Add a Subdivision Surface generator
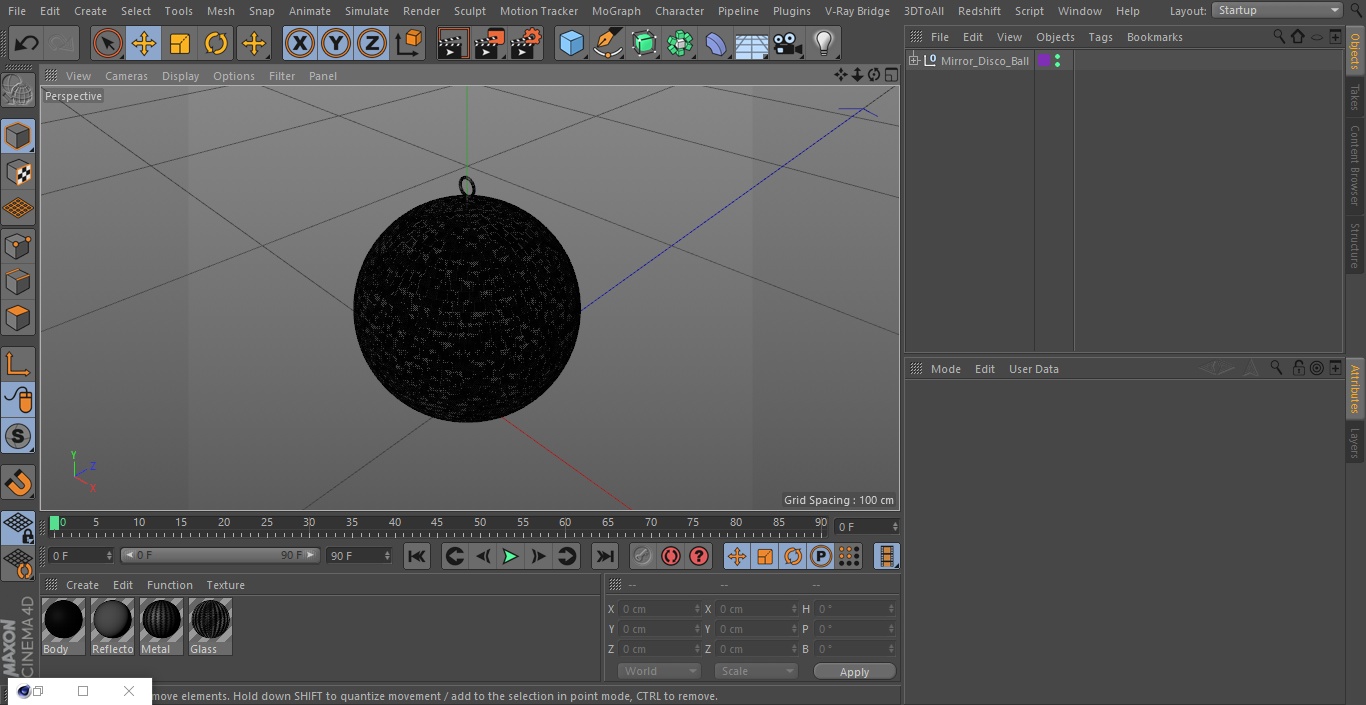This screenshot has width=1366, height=705. click(x=644, y=43)
